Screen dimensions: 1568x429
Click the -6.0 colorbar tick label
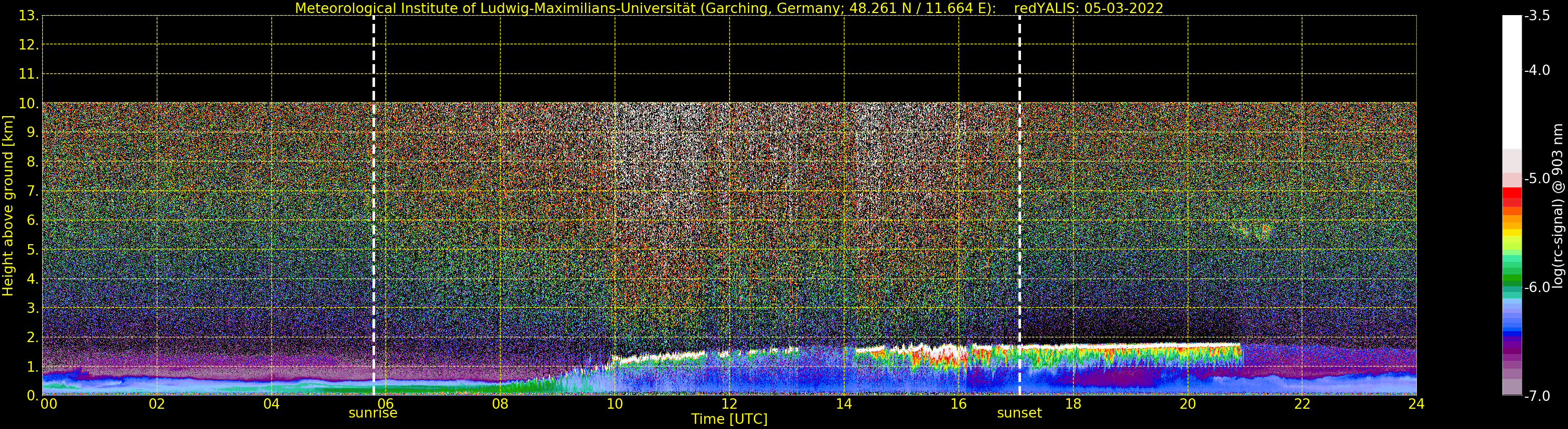(x=1537, y=287)
